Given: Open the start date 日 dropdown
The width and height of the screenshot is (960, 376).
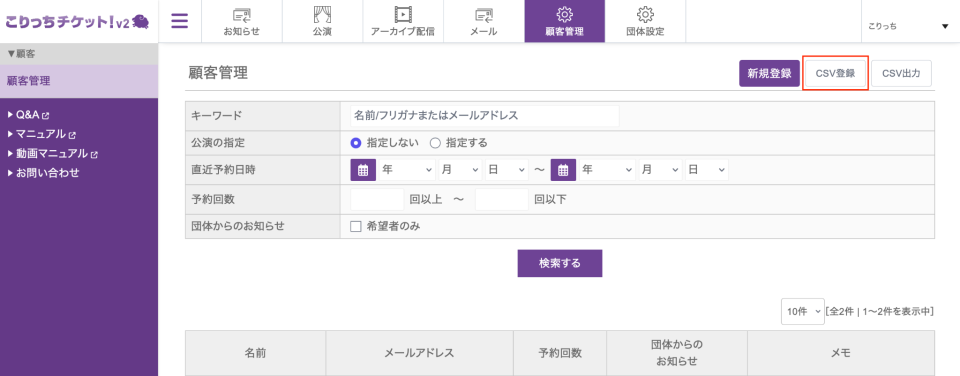Looking at the screenshot, I should 507,170.
